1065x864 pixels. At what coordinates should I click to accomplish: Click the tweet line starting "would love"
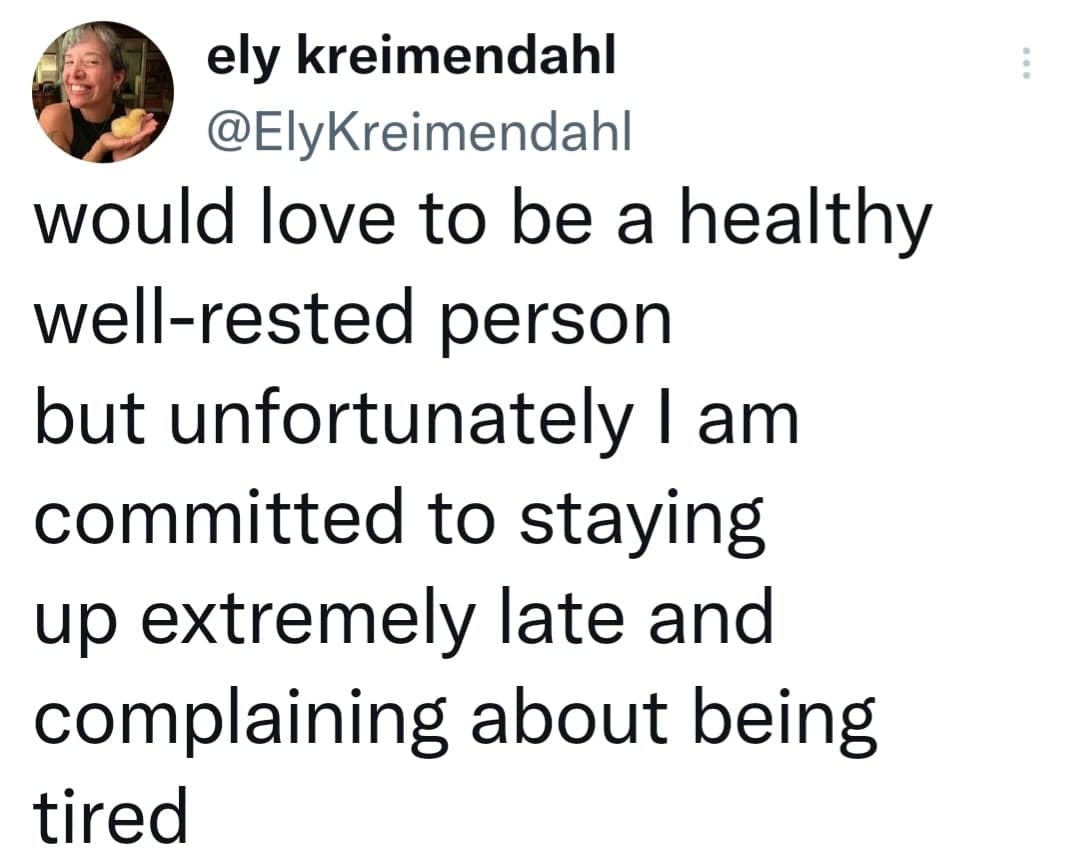tap(483, 219)
